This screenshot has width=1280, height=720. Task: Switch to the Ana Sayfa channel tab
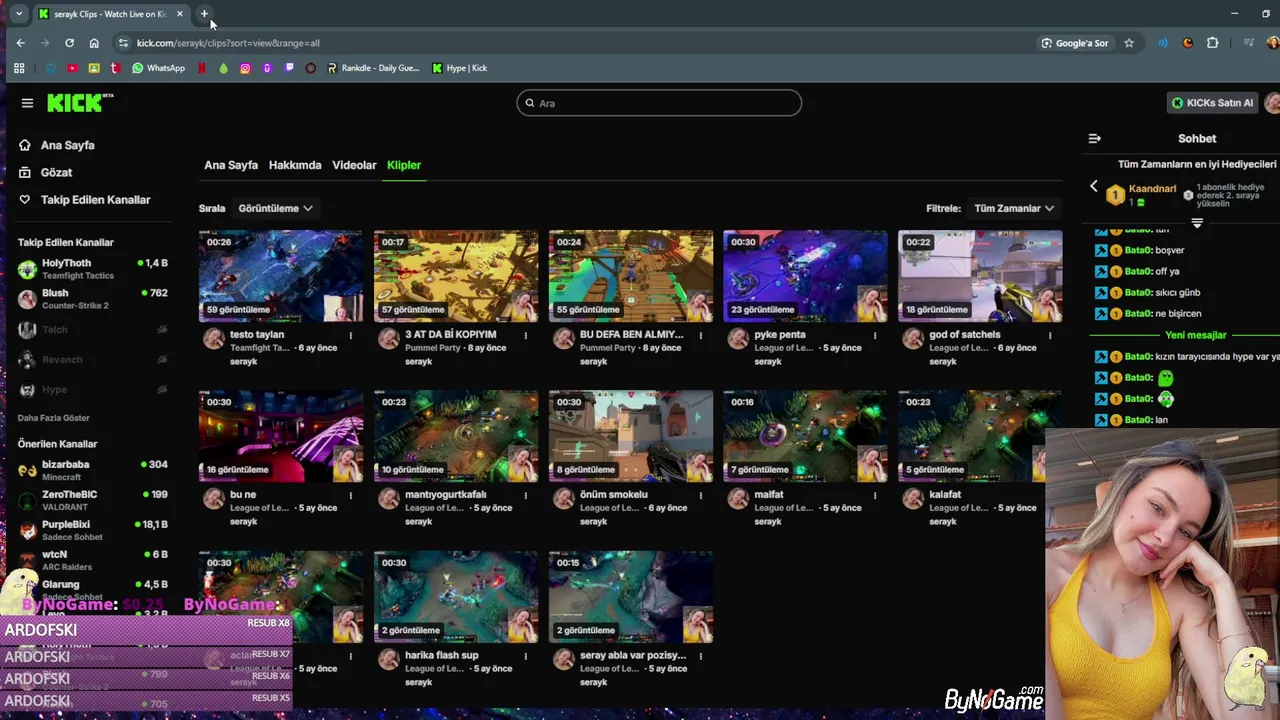[231, 165]
